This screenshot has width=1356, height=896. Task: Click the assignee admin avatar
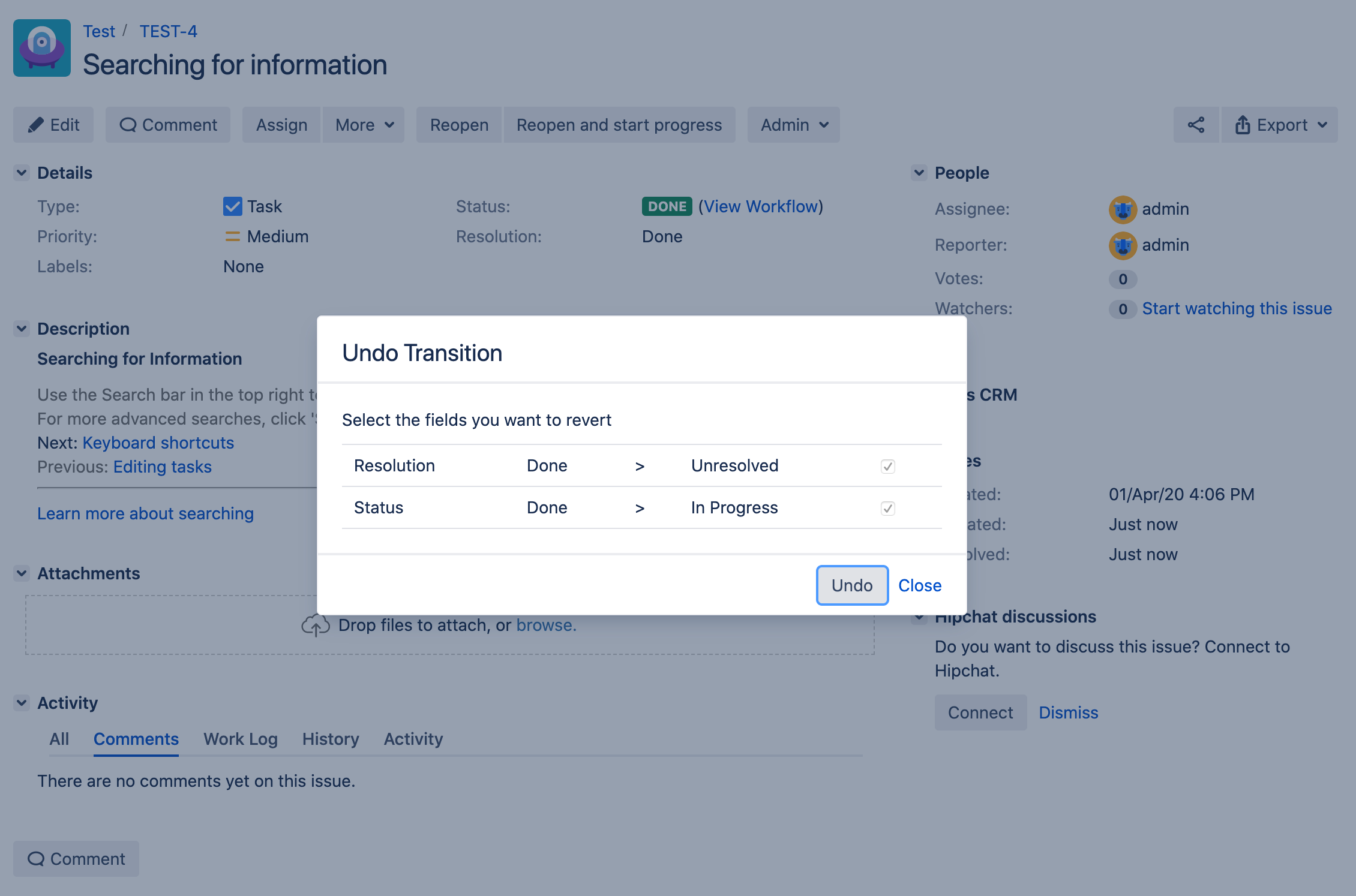1123,209
